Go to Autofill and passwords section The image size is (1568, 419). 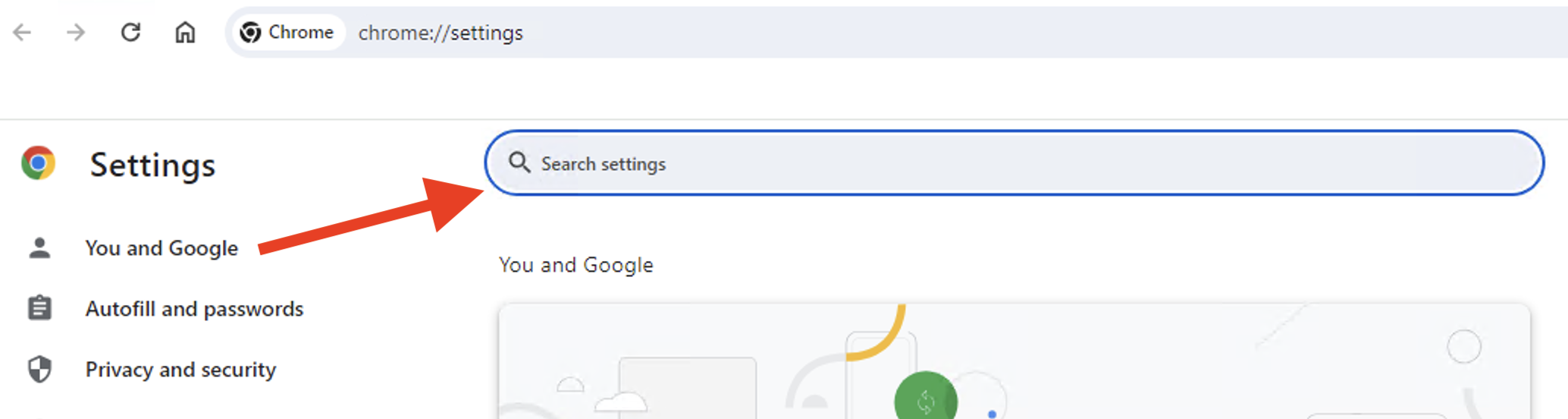point(194,309)
